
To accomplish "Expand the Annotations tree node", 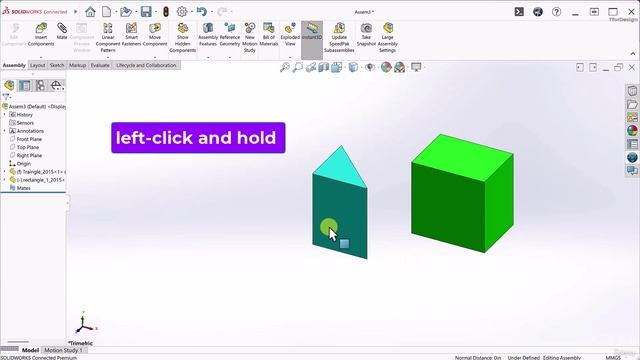I will tap(5, 131).
